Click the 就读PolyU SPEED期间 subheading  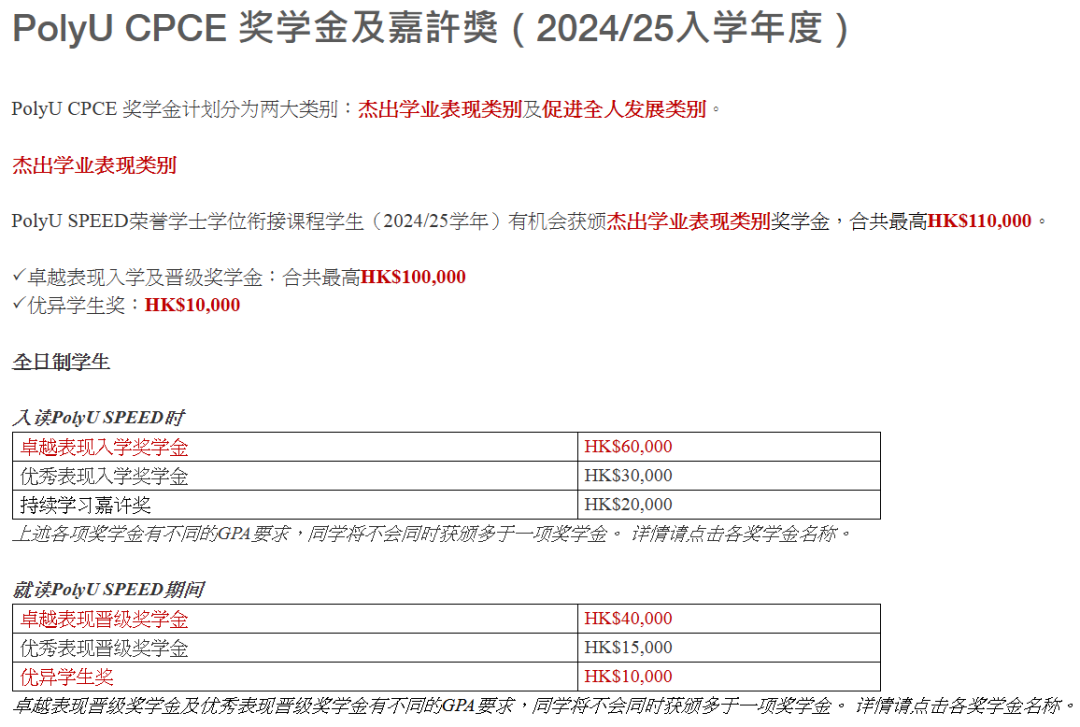[x=108, y=590]
